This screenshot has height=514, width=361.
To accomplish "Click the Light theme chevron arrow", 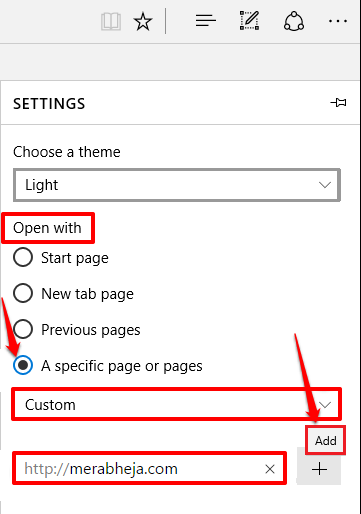I will click(x=325, y=185).
